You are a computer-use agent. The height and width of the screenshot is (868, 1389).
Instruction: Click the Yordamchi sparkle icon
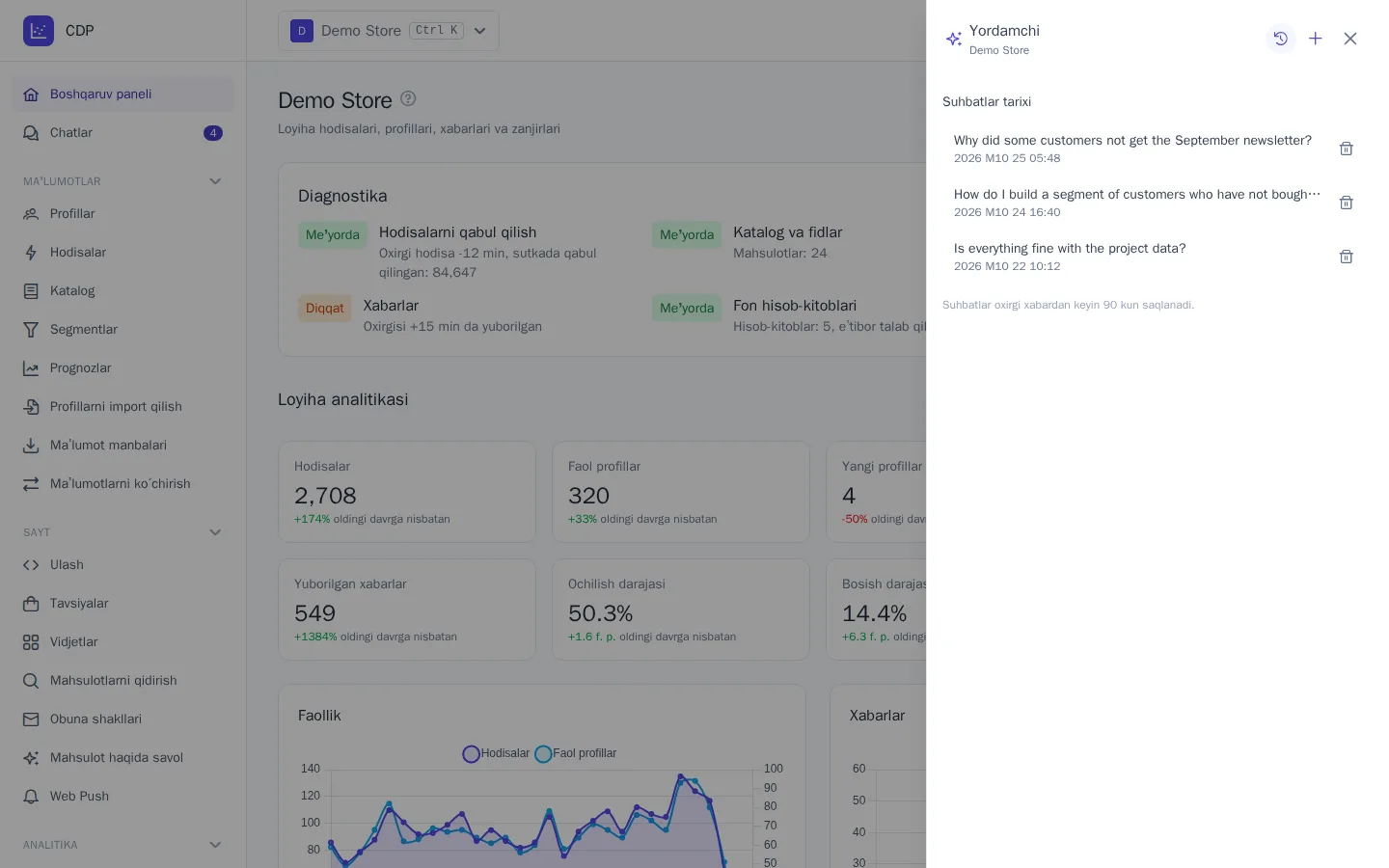point(953,39)
